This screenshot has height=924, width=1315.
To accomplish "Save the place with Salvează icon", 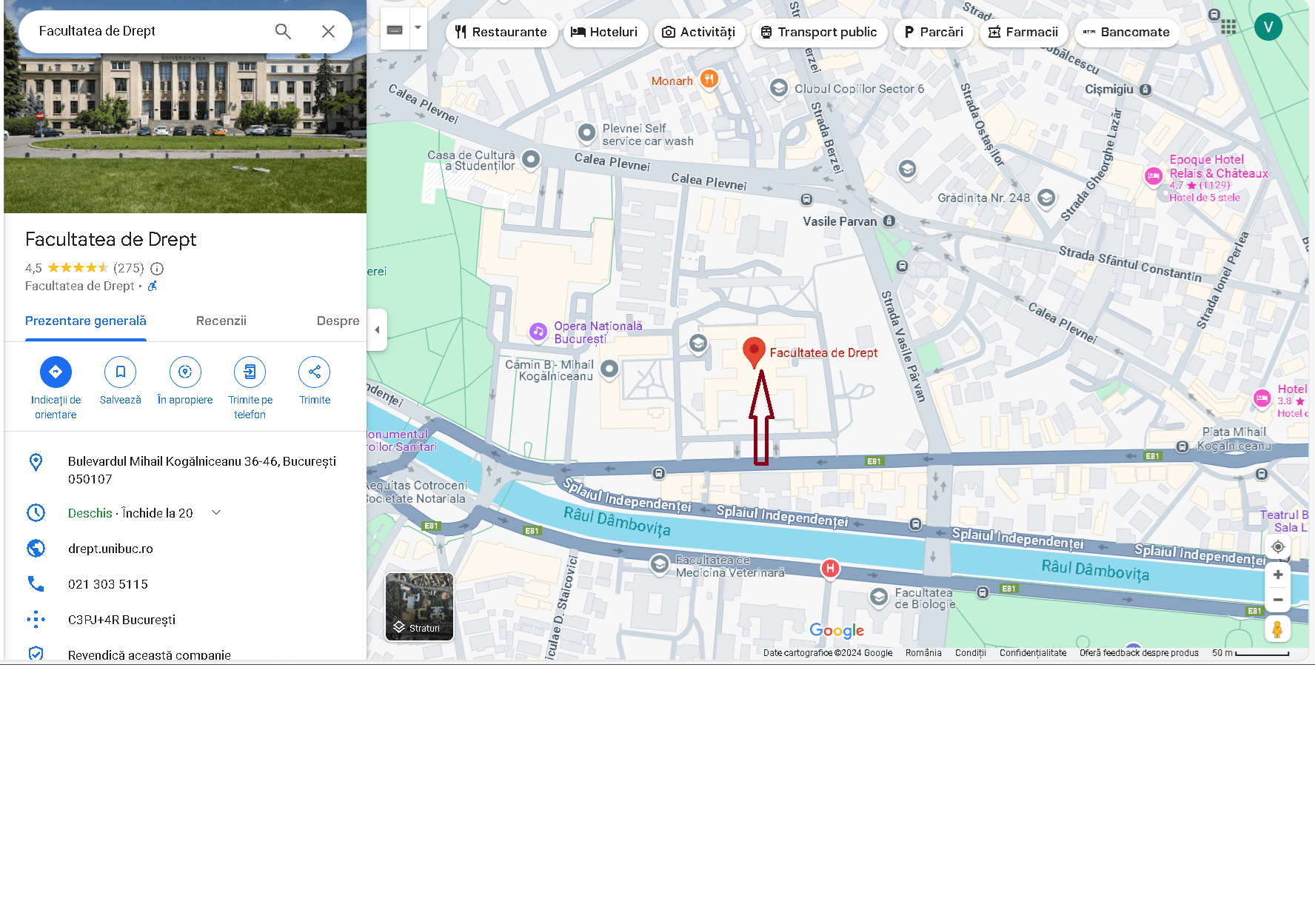I will pos(120,372).
